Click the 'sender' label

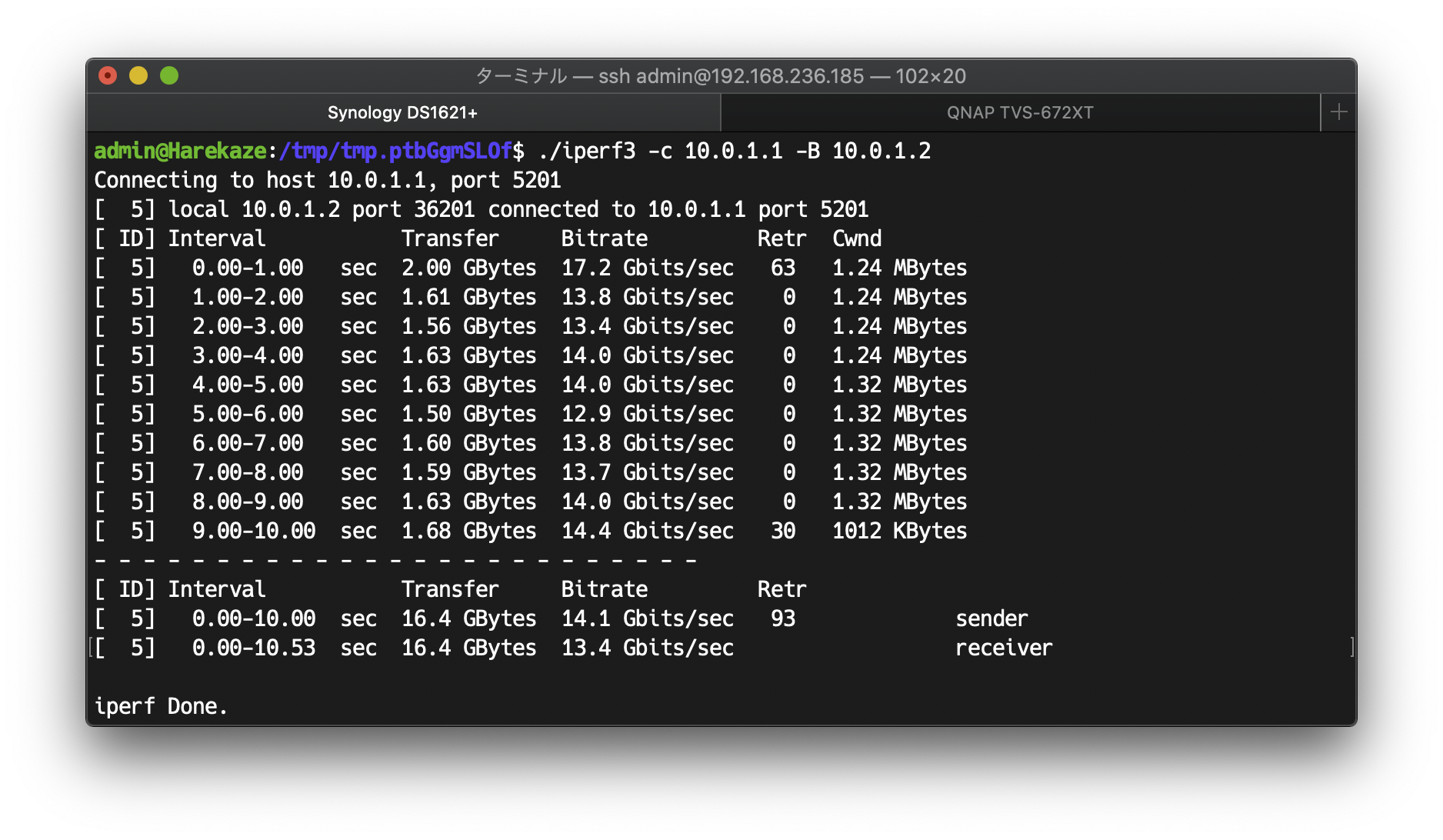(x=991, y=618)
